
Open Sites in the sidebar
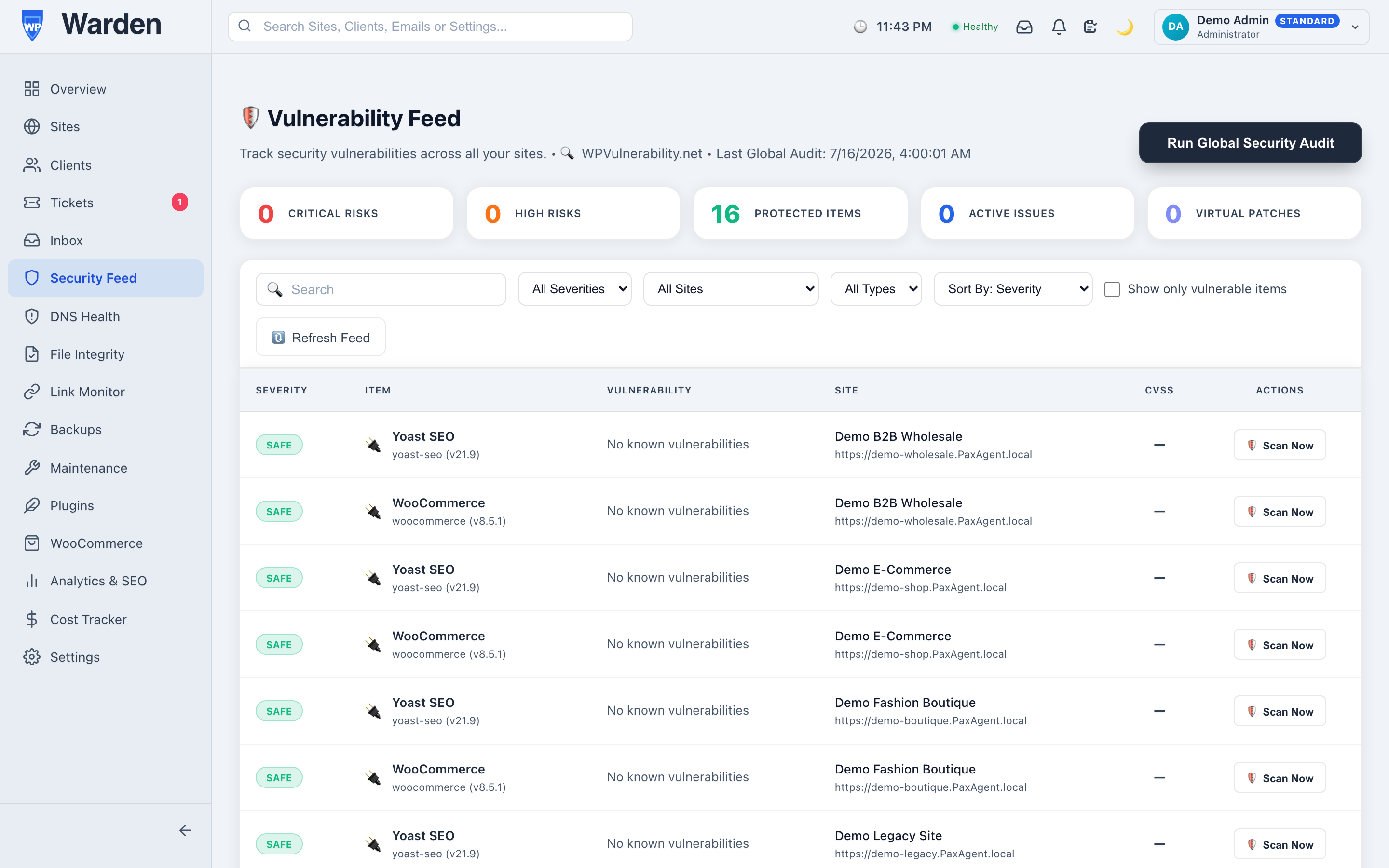tap(106, 126)
